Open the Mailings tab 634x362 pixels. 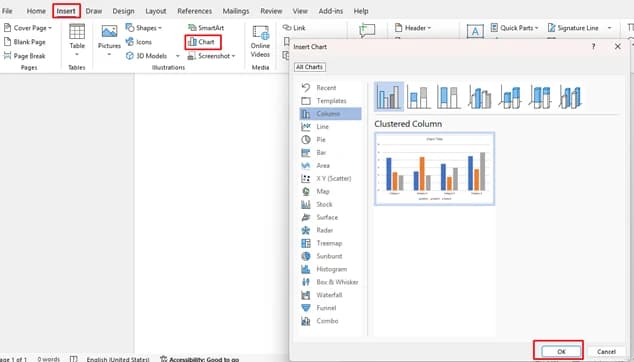[236, 11]
